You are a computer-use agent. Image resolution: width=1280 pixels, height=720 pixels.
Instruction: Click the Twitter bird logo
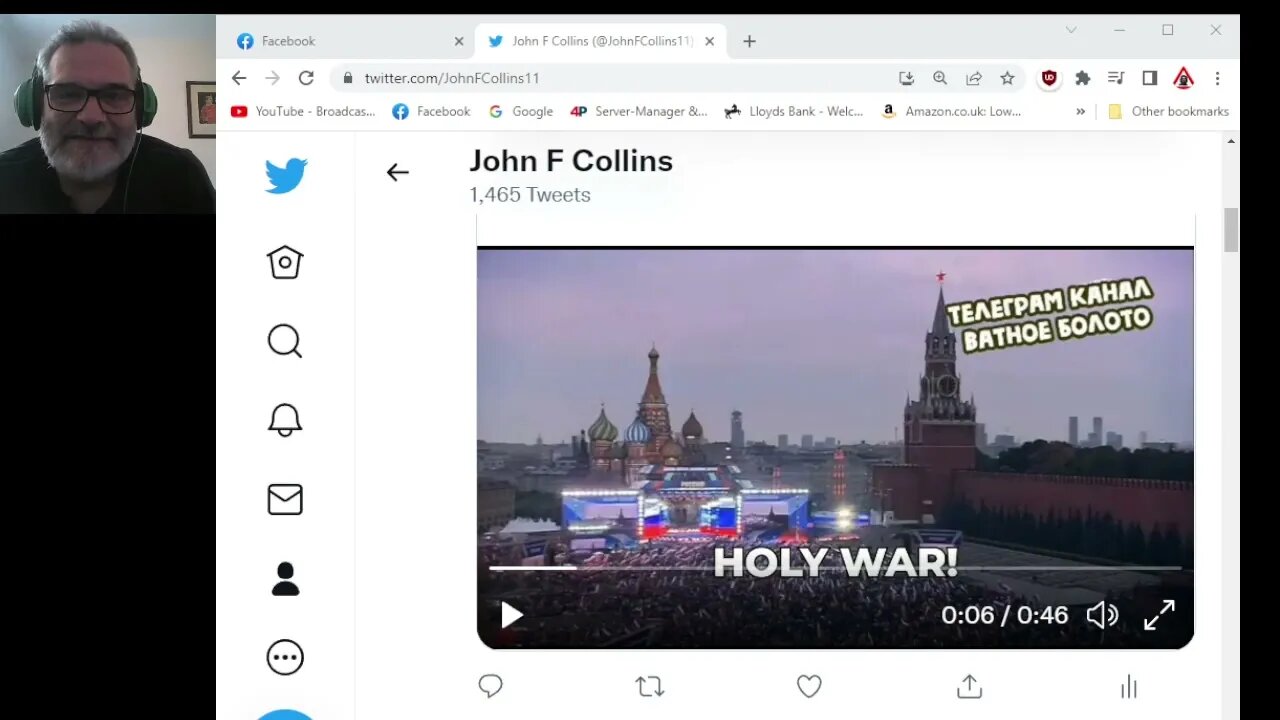285,176
